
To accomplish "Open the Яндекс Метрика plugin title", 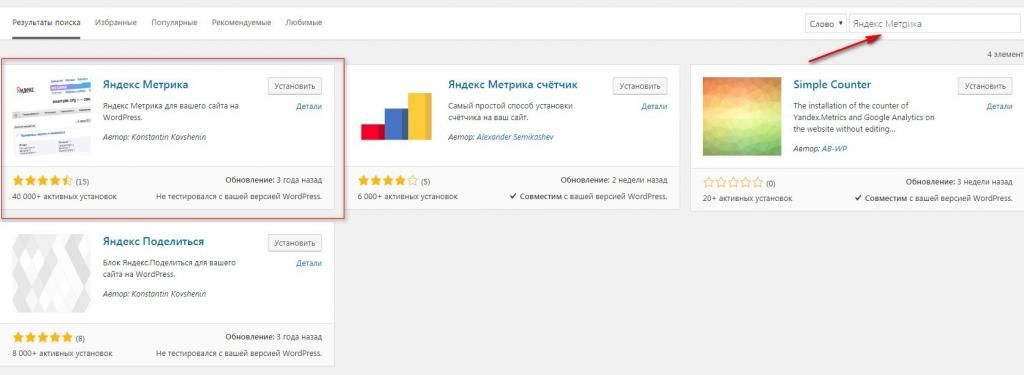I will point(146,85).
